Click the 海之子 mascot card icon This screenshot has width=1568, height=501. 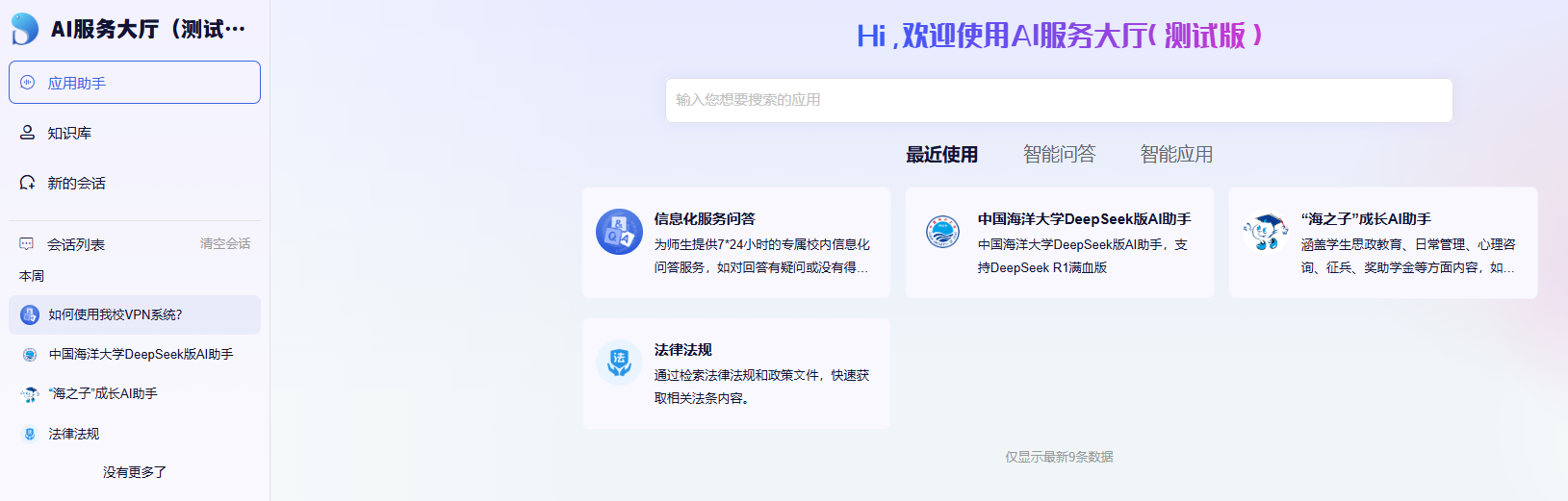(1265, 232)
